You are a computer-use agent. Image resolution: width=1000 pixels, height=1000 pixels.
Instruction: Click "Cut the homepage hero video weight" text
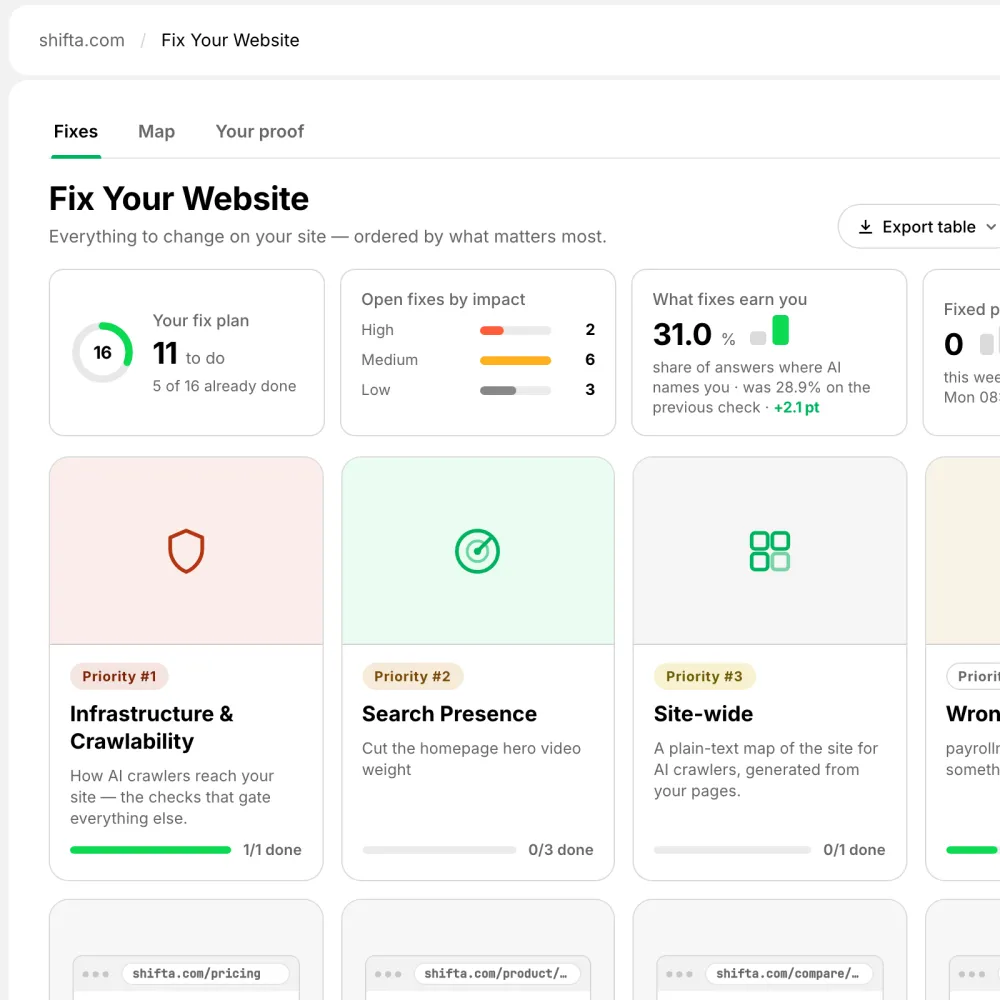point(471,759)
